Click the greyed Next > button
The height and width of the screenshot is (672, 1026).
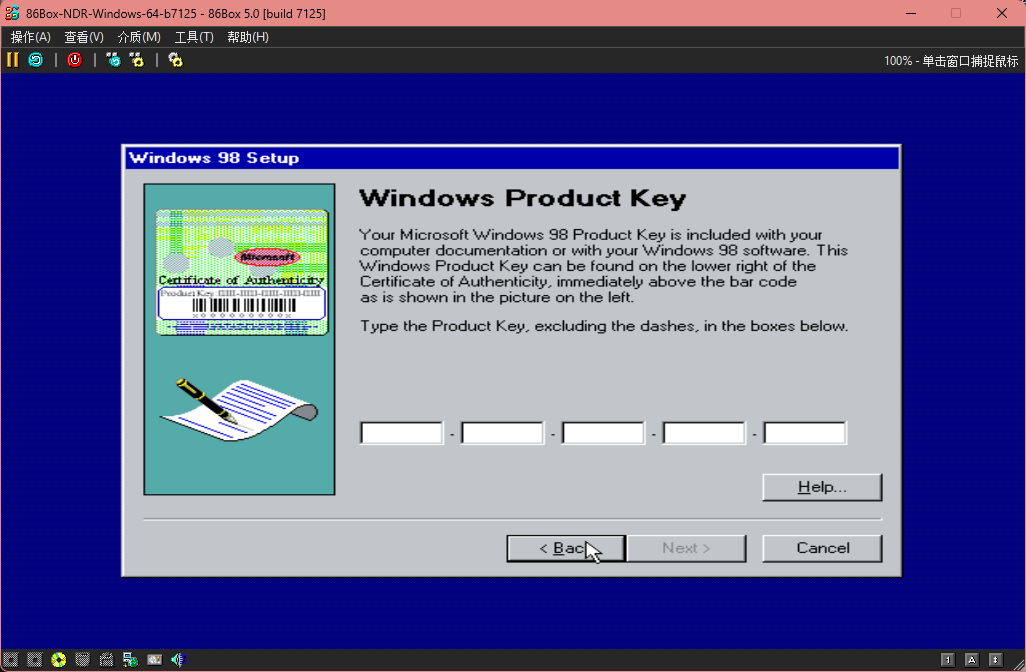pyautogui.click(x=686, y=548)
